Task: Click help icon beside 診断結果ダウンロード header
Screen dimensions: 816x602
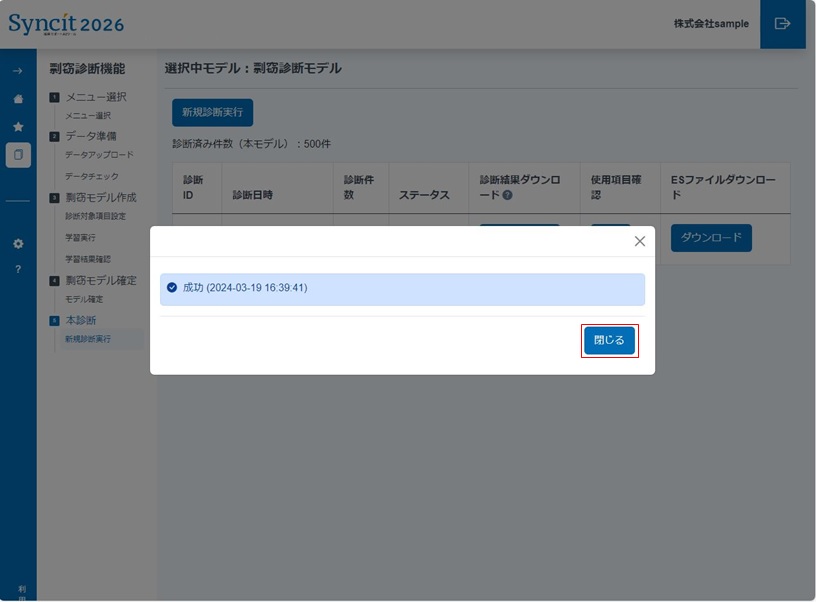Action: (508, 195)
